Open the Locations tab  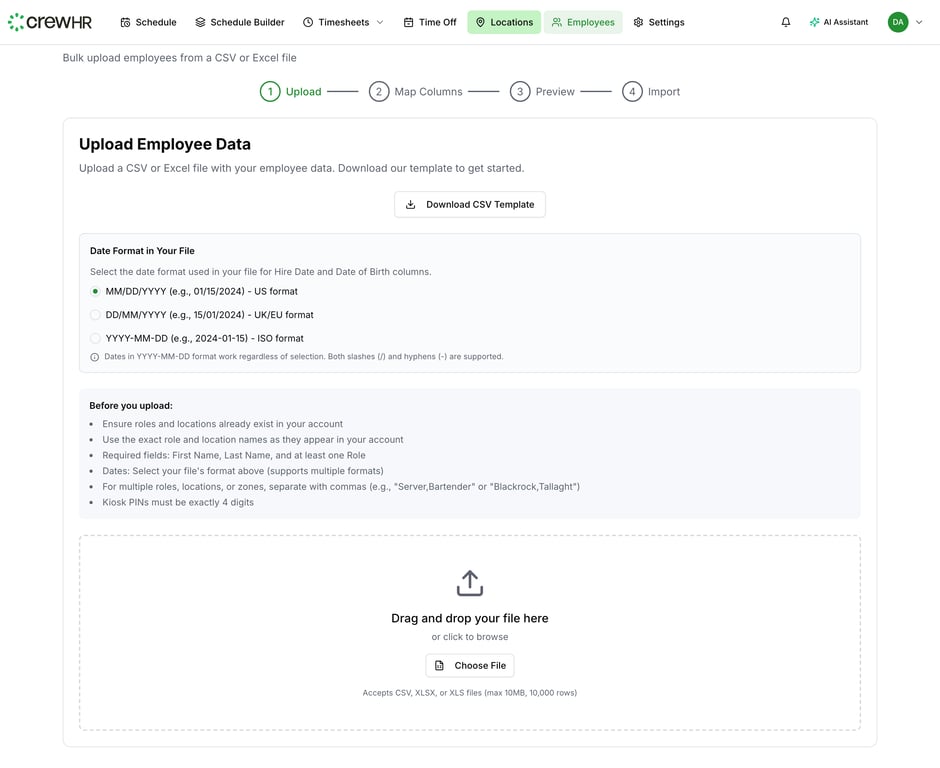(x=504, y=22)
